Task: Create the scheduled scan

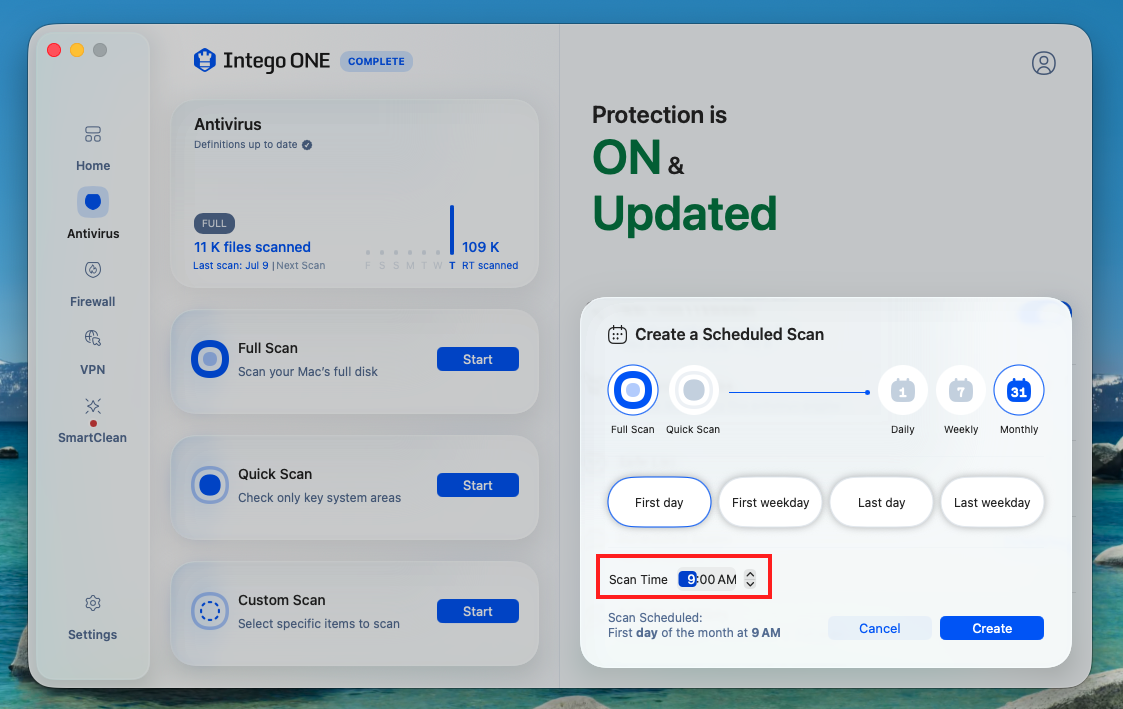Action: pyautogui.click(x=992, y=628)
